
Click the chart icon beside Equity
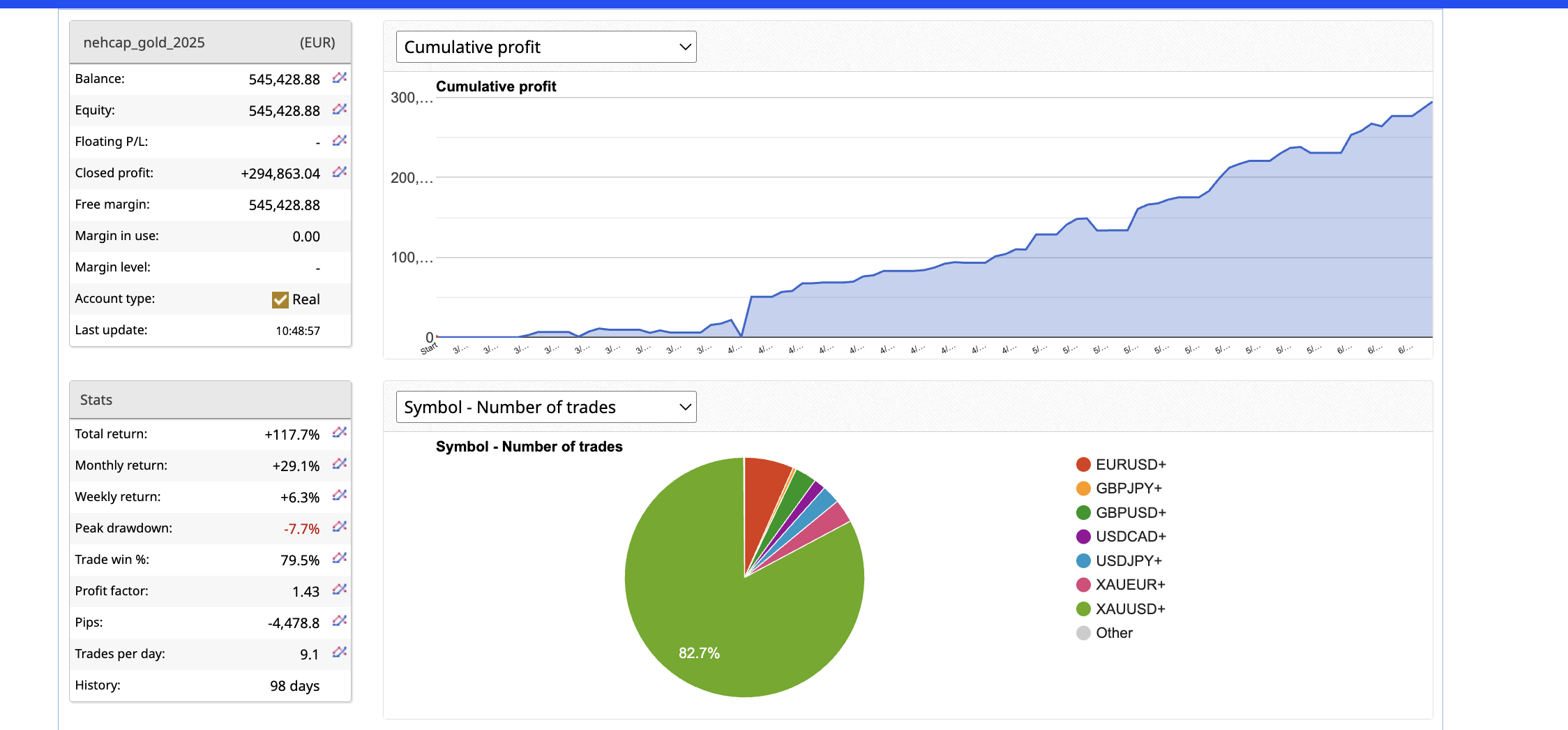pos(339,109)
